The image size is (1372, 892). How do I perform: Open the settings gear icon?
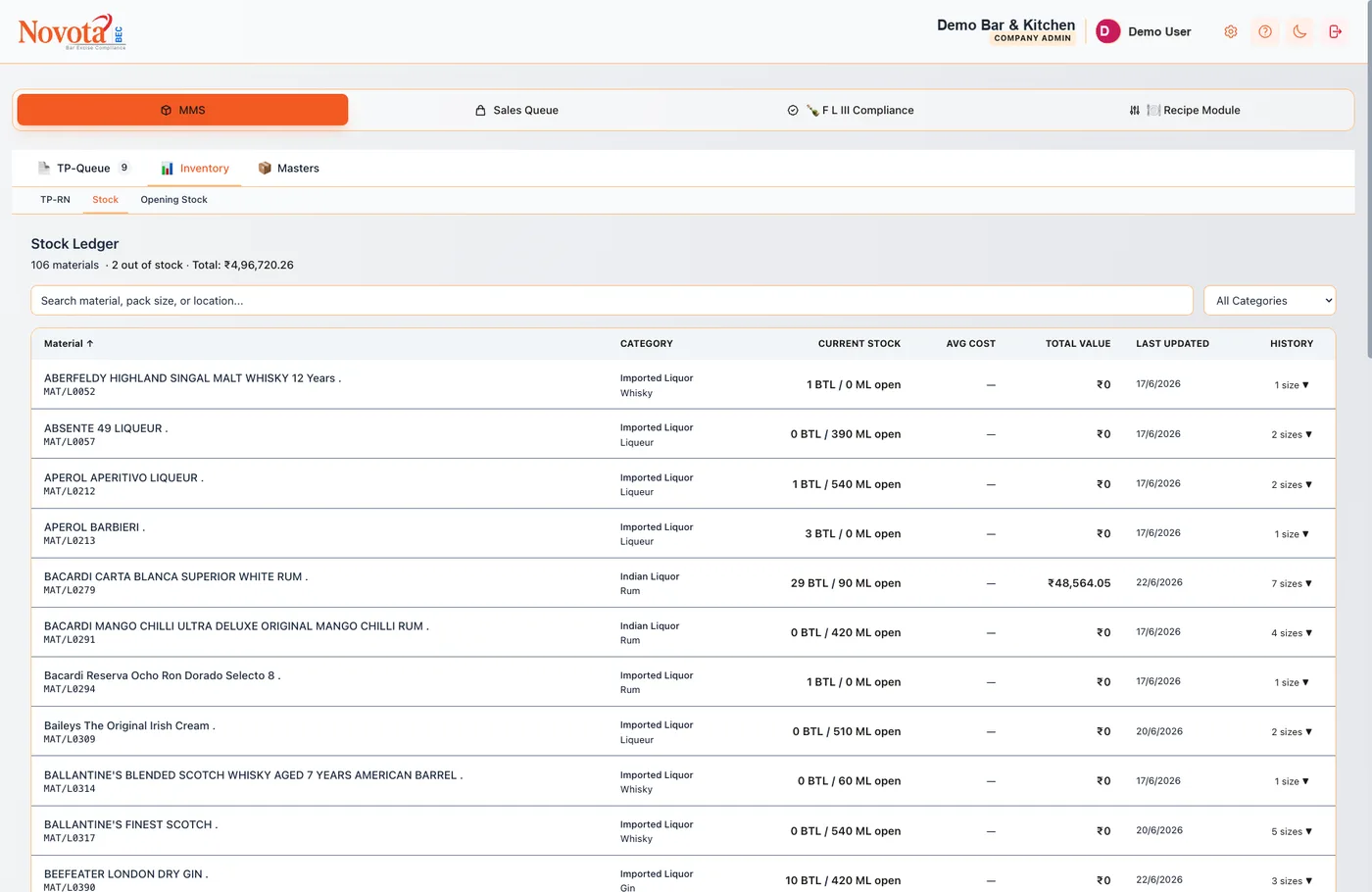click(1231, 31)
